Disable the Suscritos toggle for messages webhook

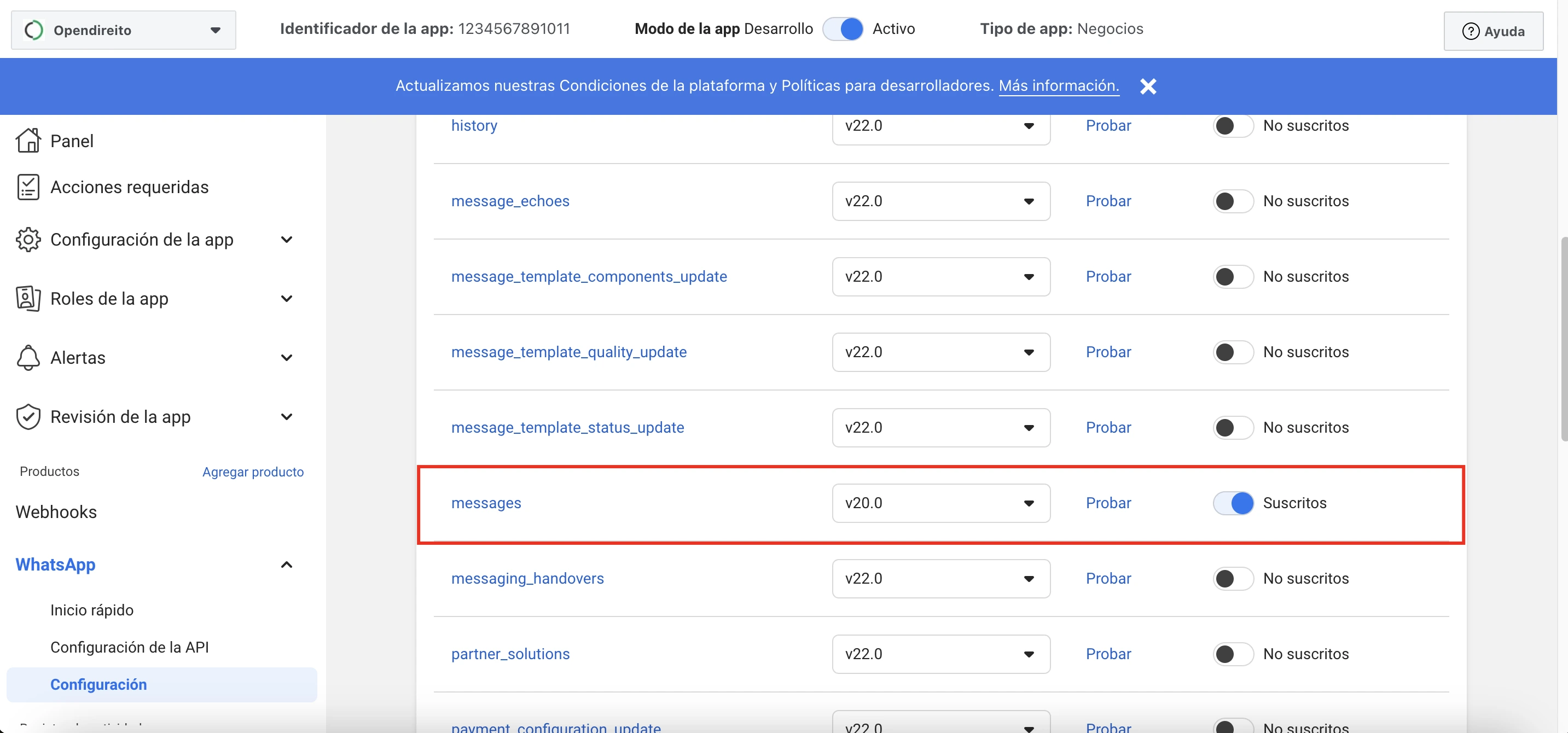pos(1233,503)
